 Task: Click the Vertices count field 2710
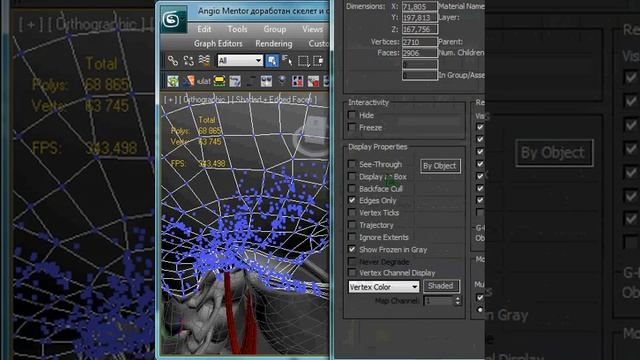pos(419,42)
